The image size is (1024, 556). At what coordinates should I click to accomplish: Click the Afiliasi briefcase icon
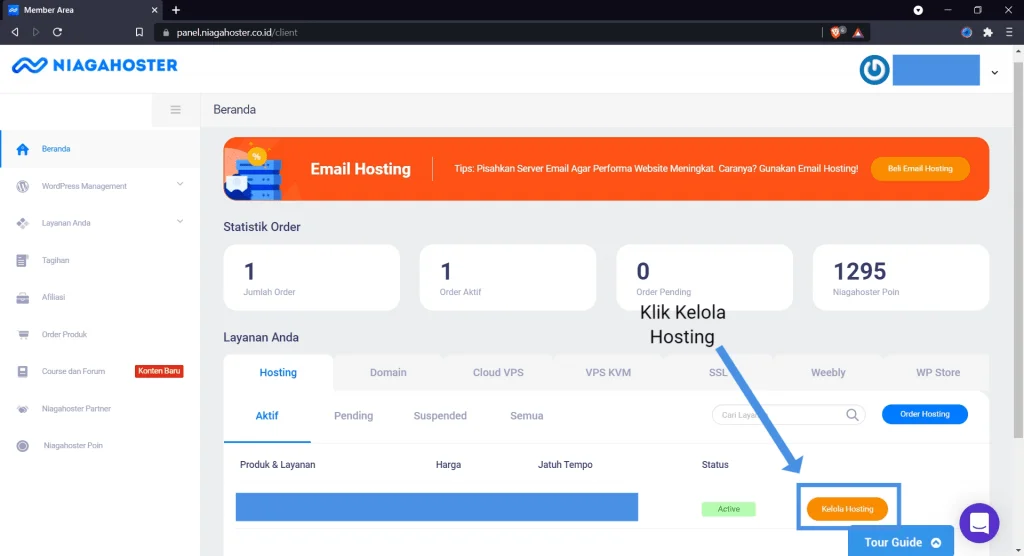[x=22, y=298]
